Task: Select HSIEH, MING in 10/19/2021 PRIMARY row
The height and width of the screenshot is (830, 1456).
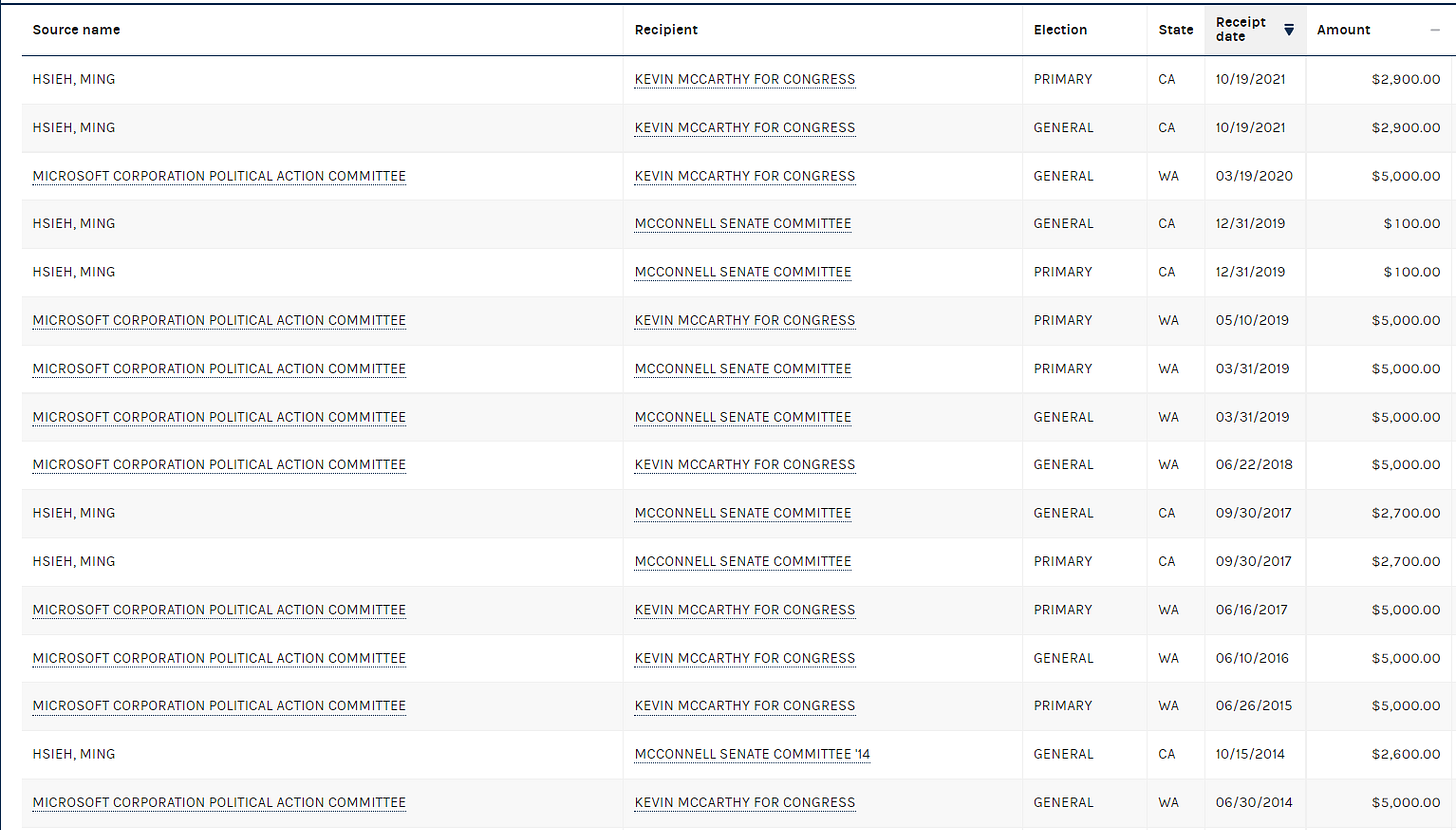Action: (x=74, y=80)
